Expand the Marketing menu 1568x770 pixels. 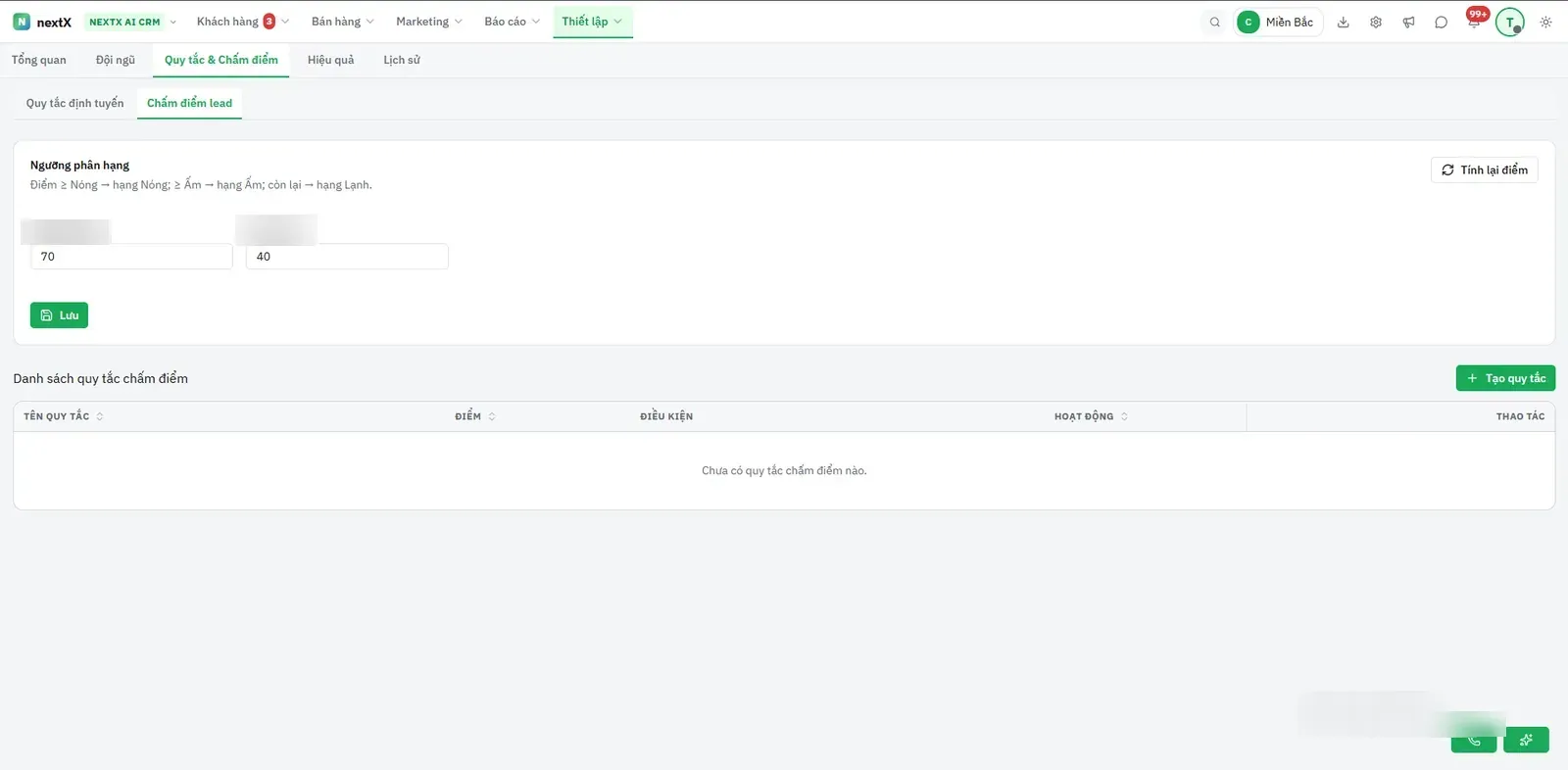click(x=428, y=22)
